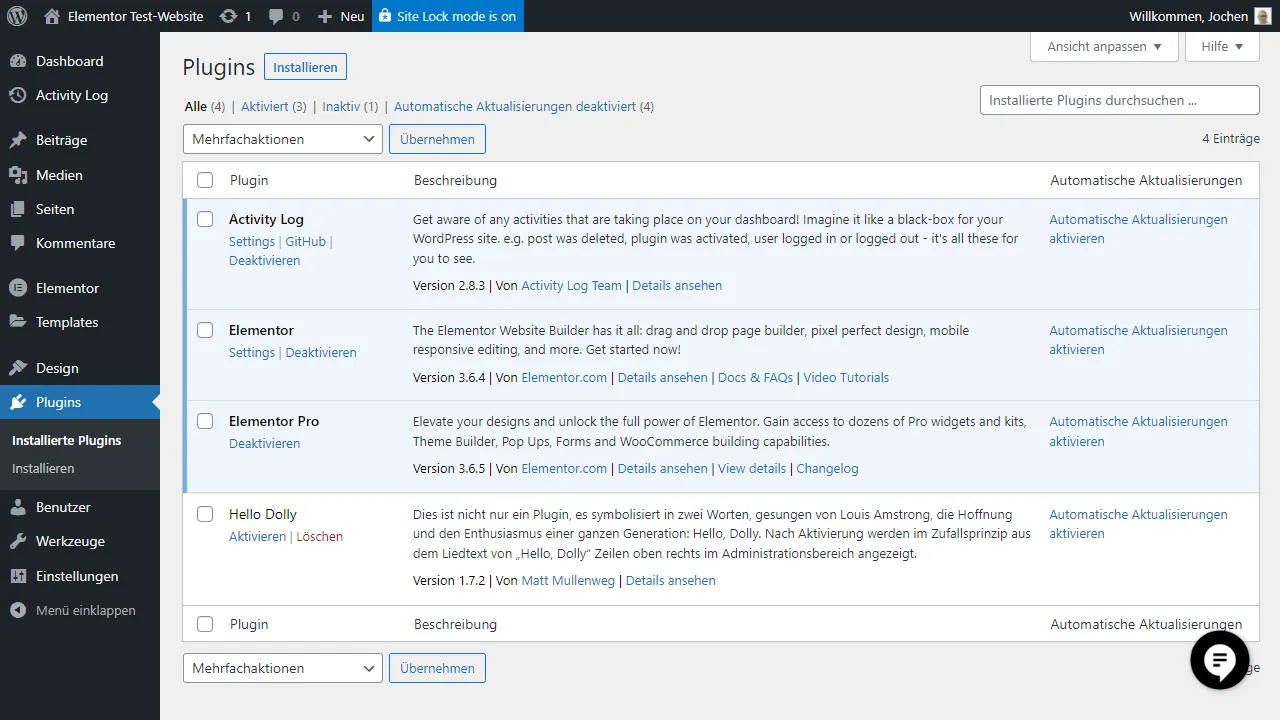Check the Elementor Pro plugin checkbox

tap(205, 421)
